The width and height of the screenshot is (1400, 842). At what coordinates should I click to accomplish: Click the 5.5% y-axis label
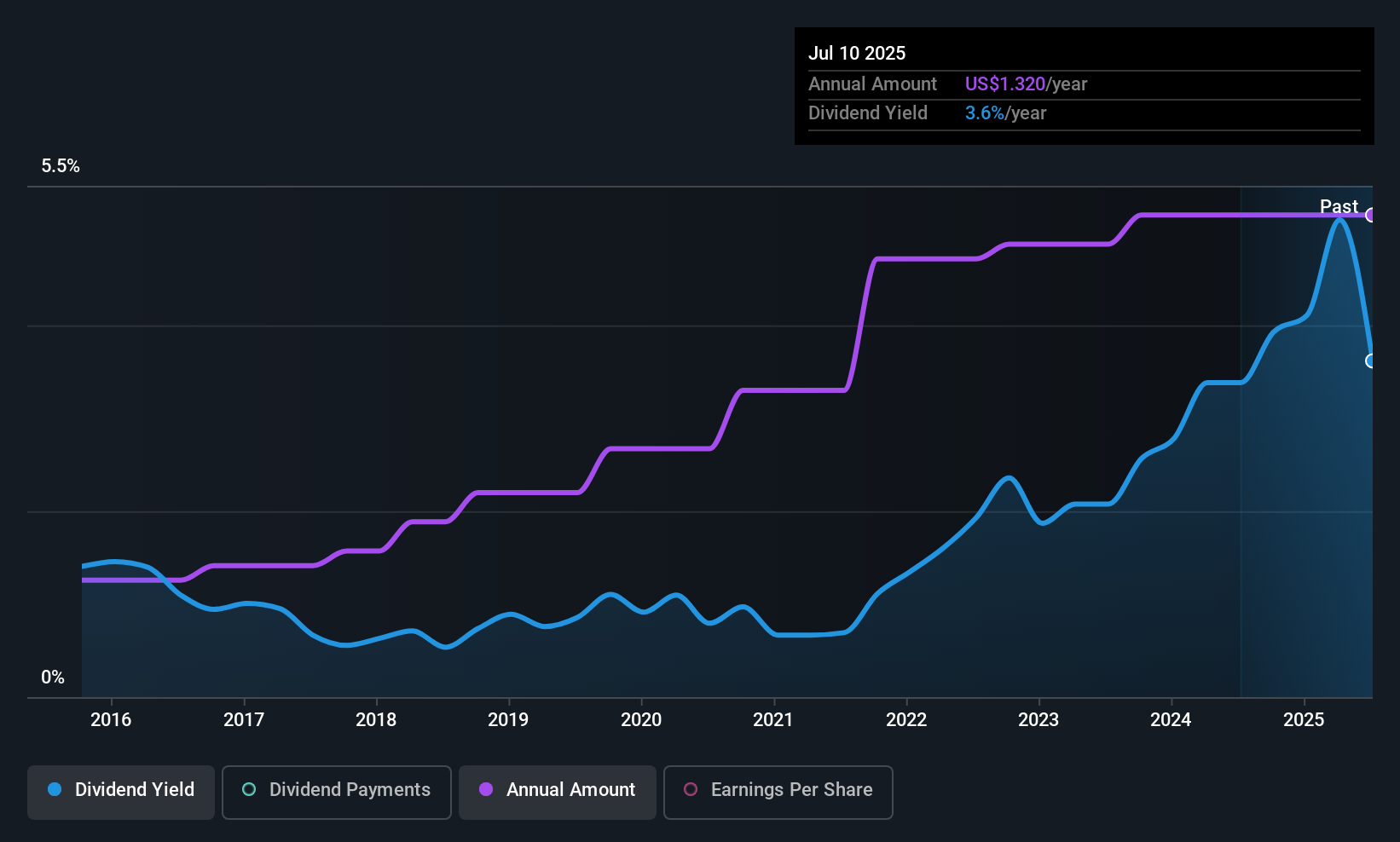click(x=61, y=166)
